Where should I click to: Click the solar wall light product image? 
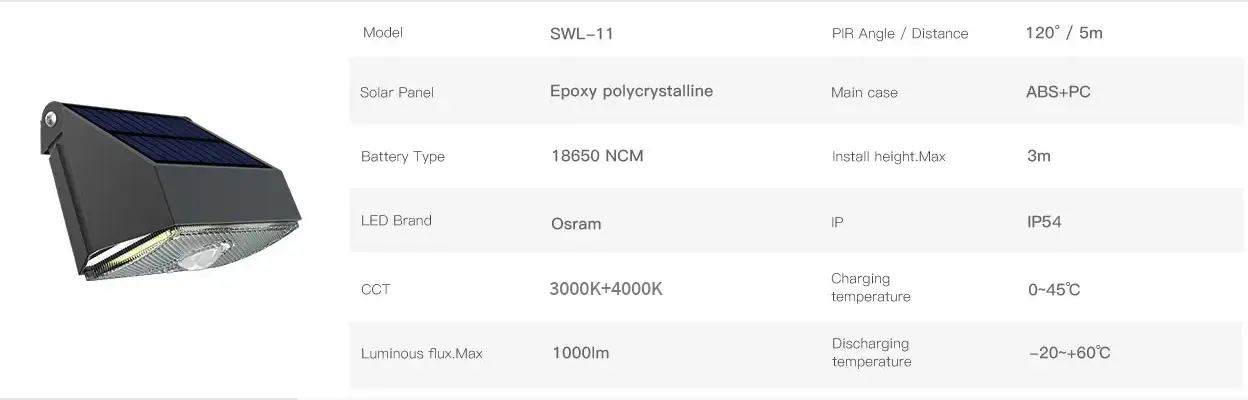170,188
